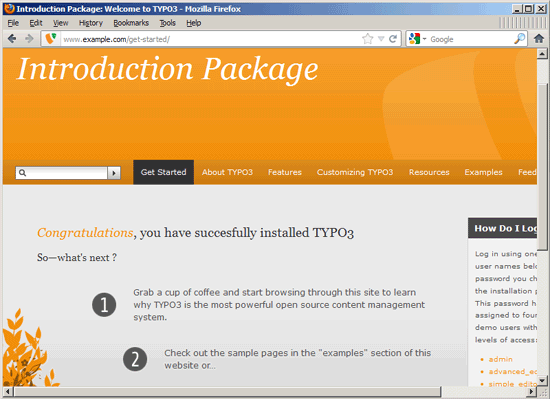Open the URL history dropdown arrow
This screenshot has width=550, height=399.
pyautogui.click(x=381, y=39)
